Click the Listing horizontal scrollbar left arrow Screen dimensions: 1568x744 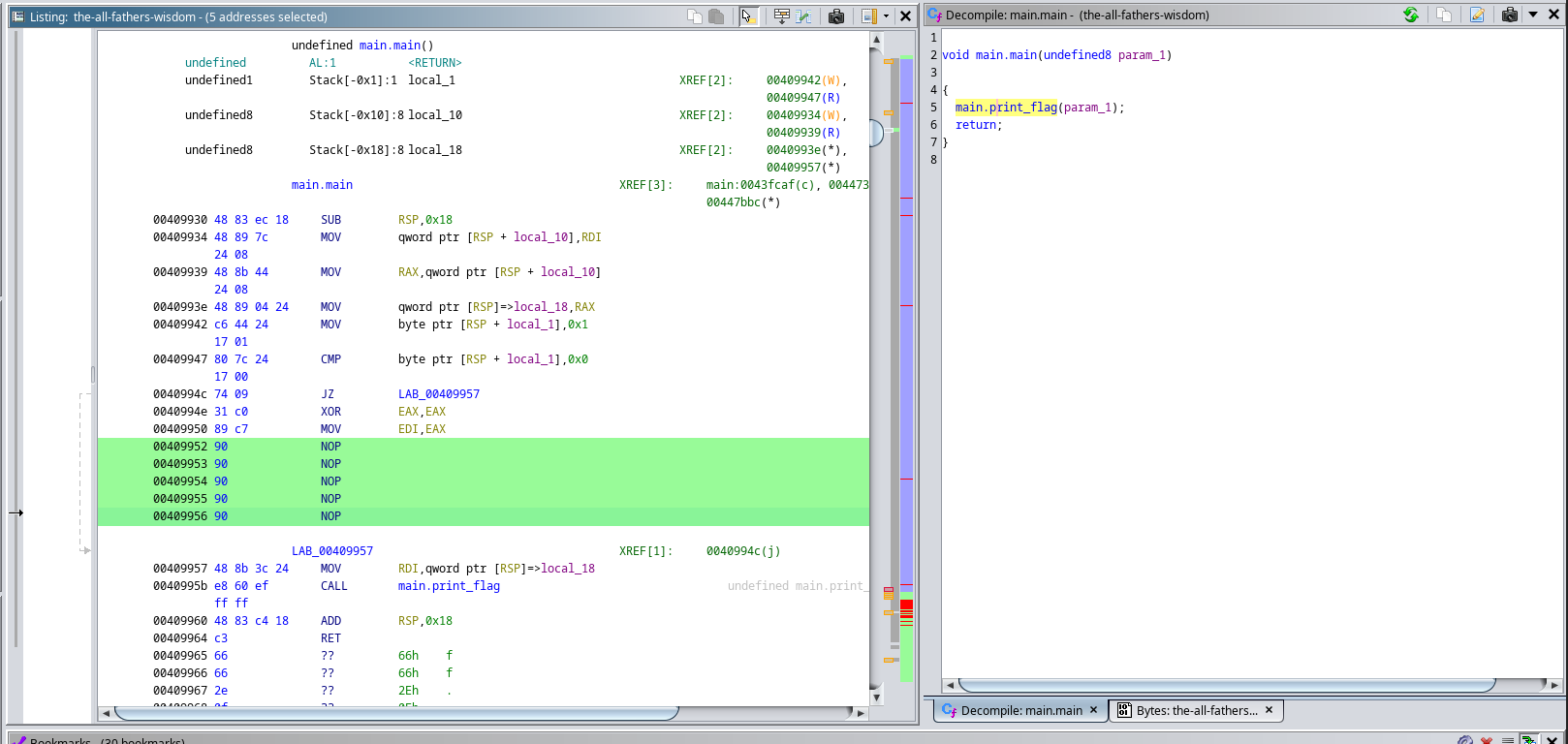point(106,713)
